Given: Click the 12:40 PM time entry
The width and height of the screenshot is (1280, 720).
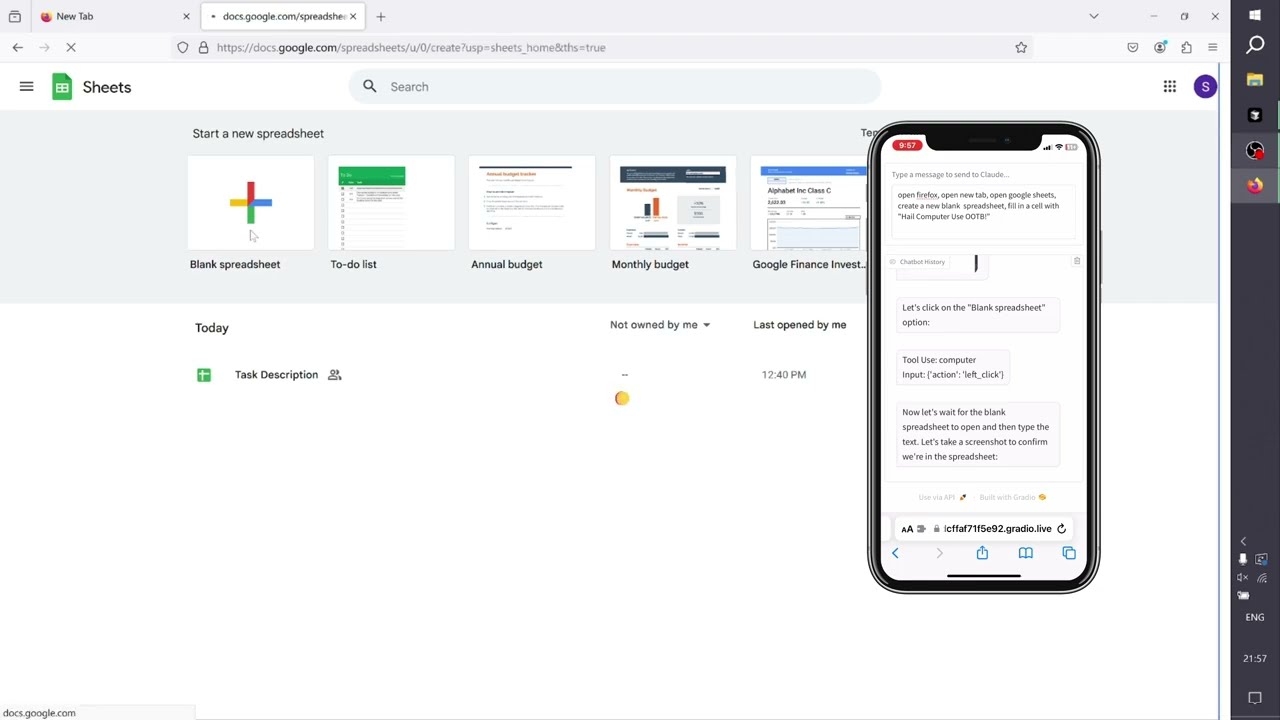Looking at the screenshot, I should 784,375.
